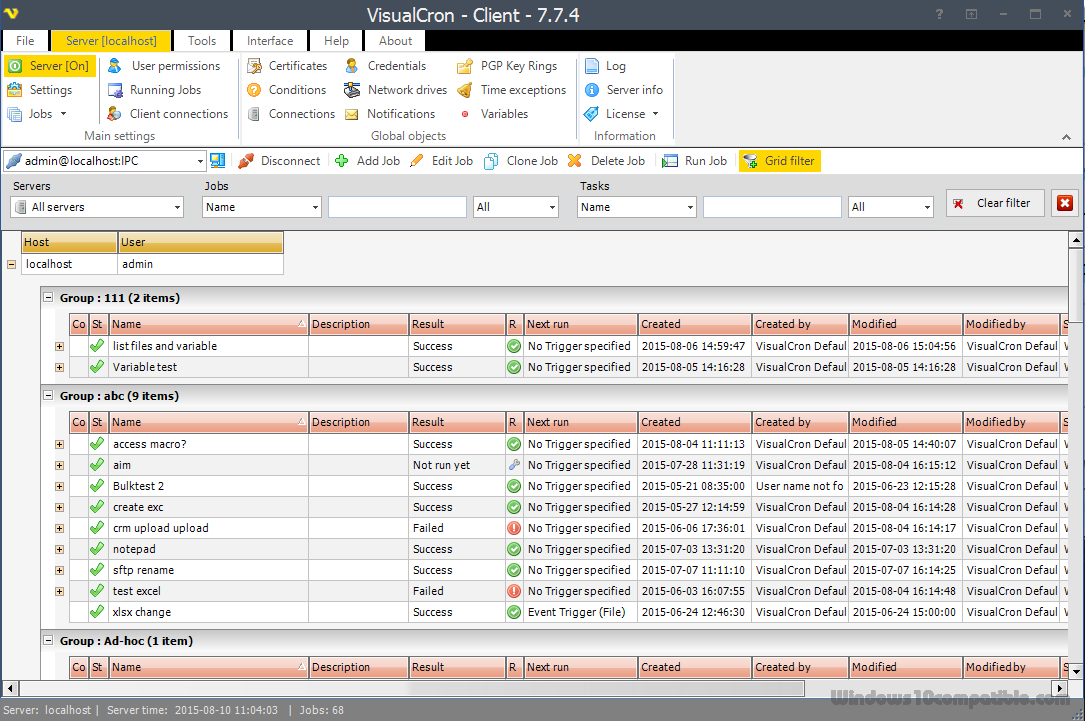This screenshot has width=1085, height=721.
Task: Collapse the ribbon with the arrow
Action: [1066, 137]
